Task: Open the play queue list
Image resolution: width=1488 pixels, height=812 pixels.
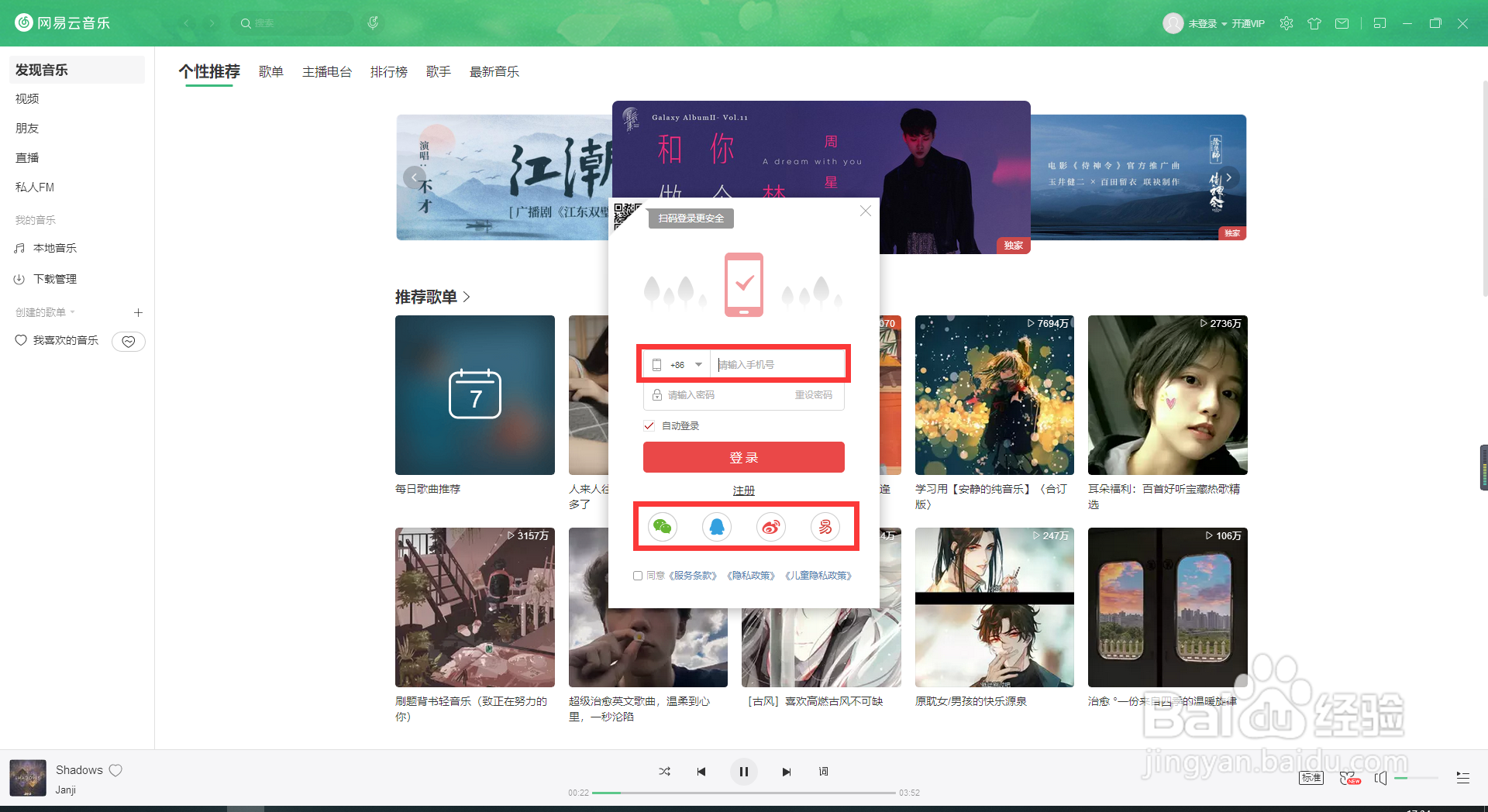Action: (x=1463, y=778)
